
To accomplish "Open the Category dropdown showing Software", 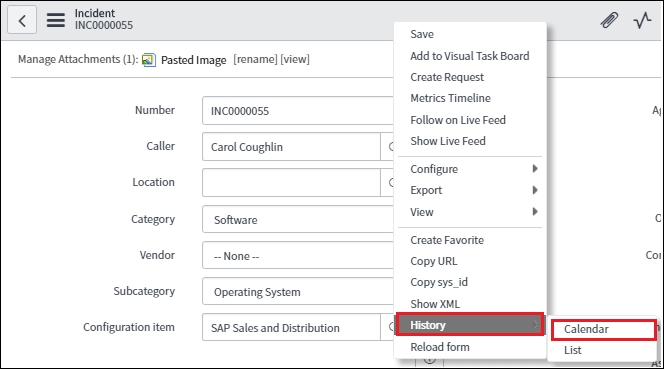I will click(x=298, y=219).
